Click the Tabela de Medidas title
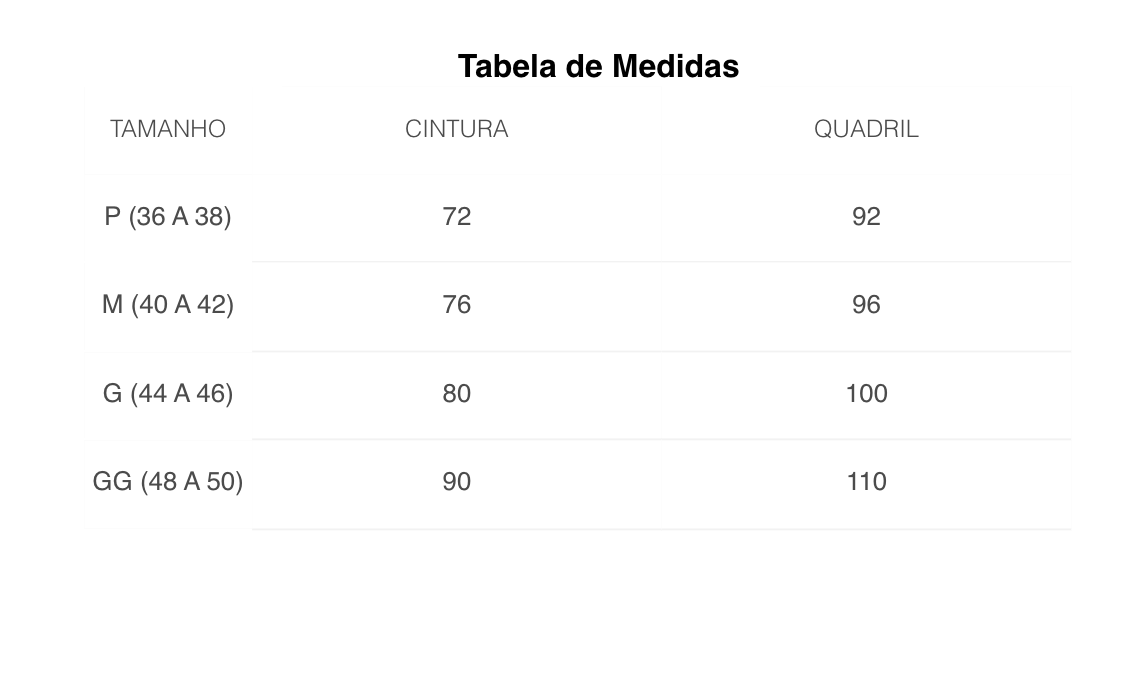The image size is (1134, 677). (x=598, y=67)
